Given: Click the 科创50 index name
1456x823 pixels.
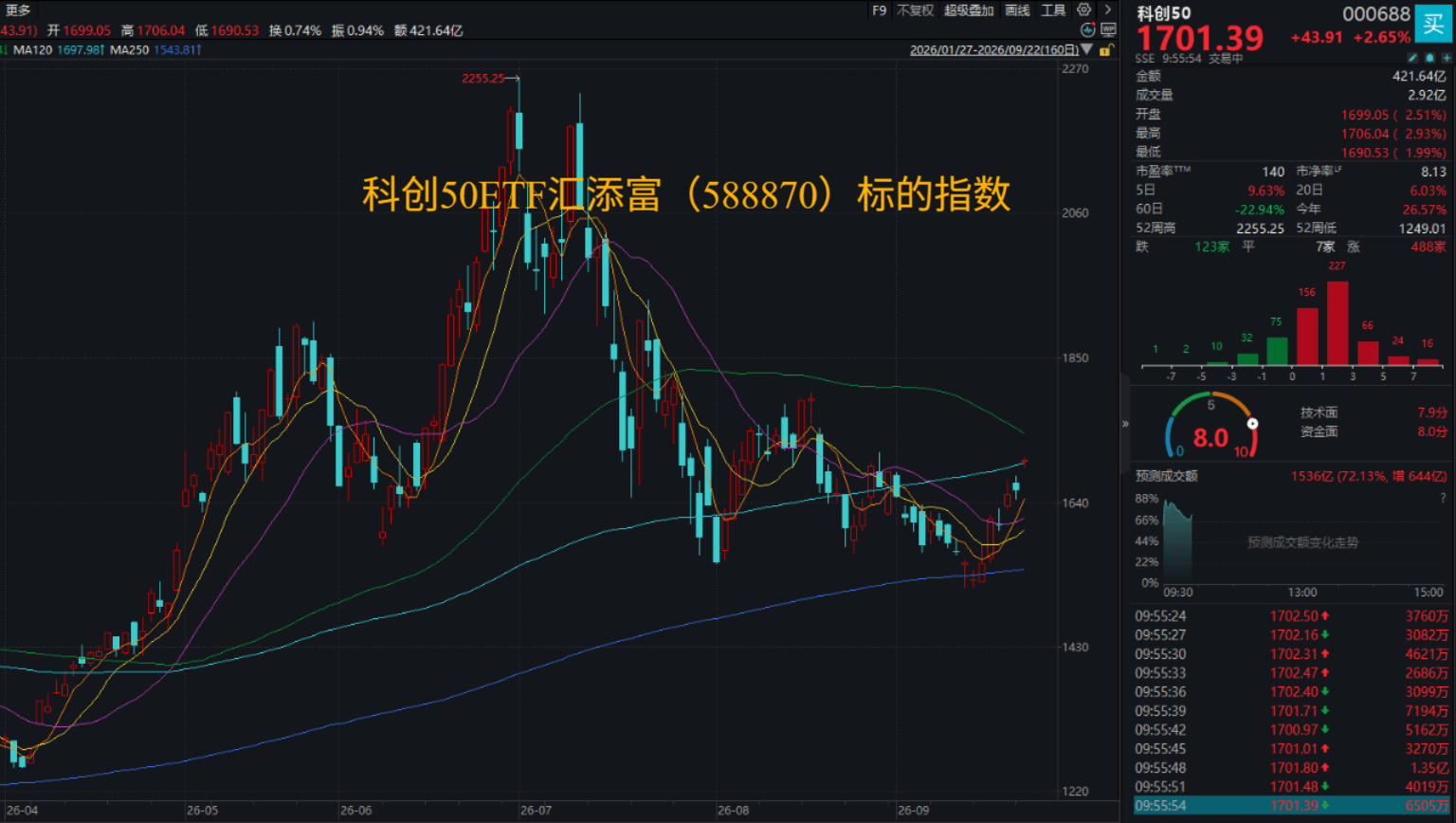Looking at the screenshot, I should coord(1164,13).
